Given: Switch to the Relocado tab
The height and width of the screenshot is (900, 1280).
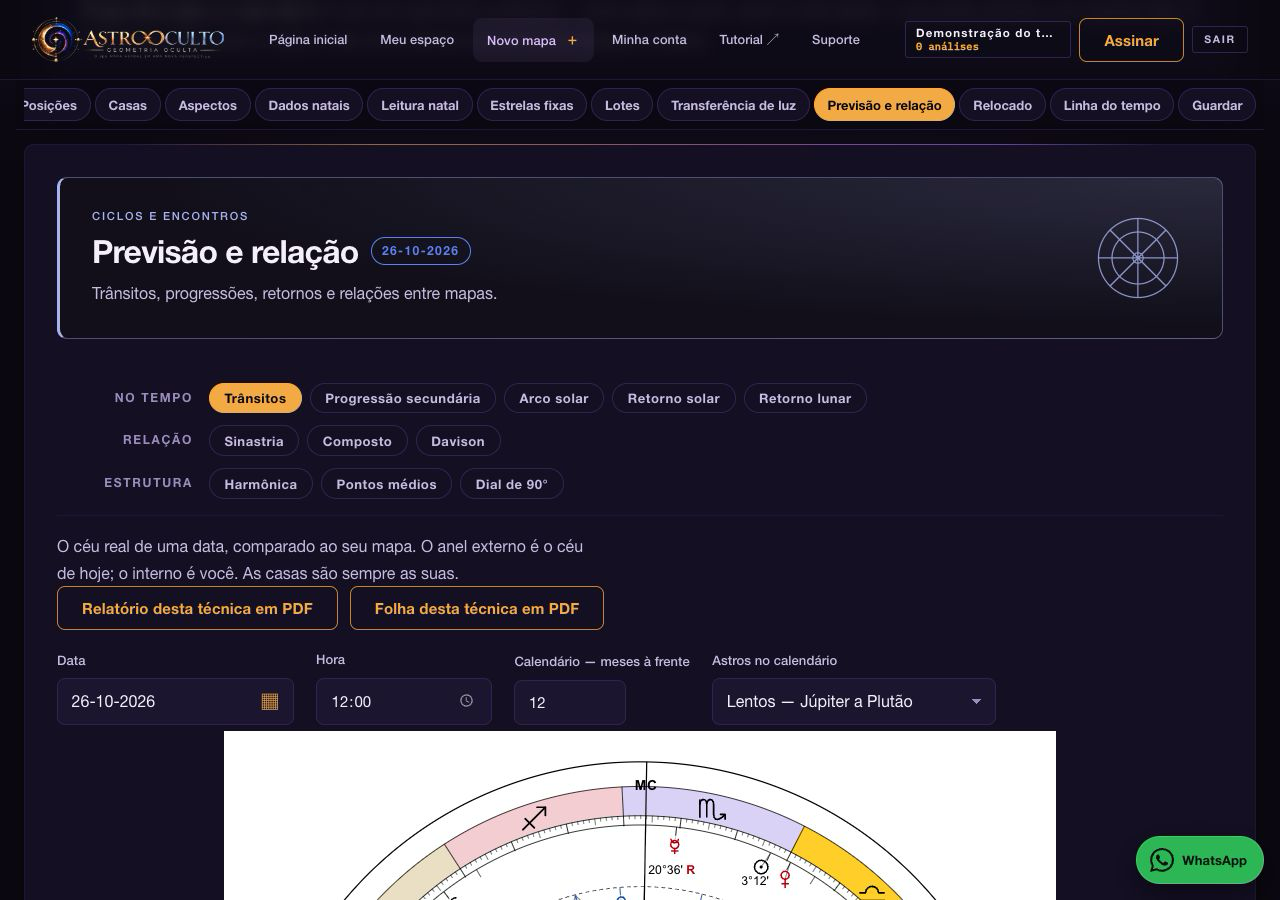Looking at the screenshot, I should coord(1003,105).
